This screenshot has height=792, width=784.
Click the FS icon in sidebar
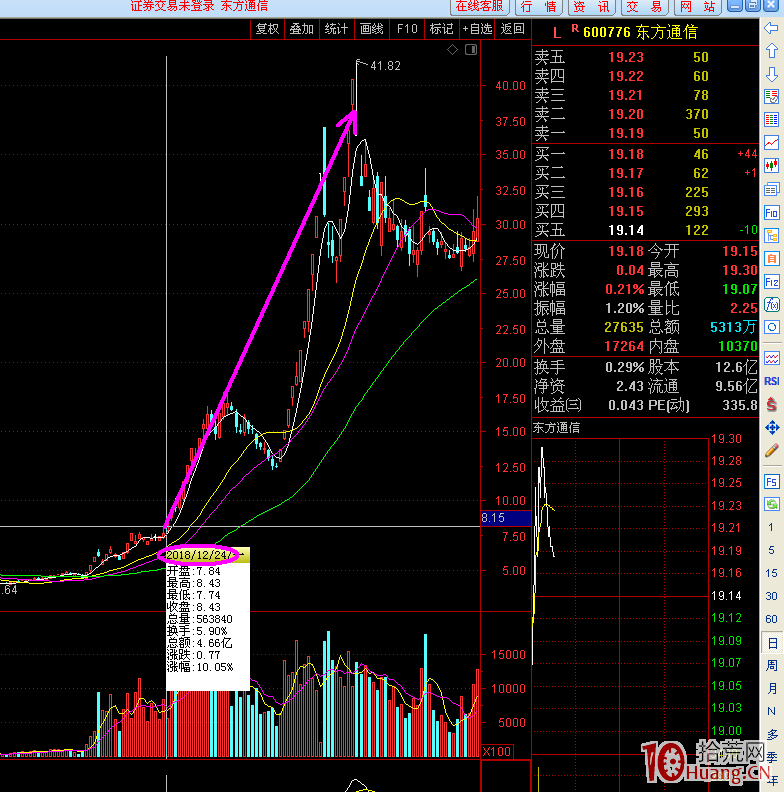point(771,481)
